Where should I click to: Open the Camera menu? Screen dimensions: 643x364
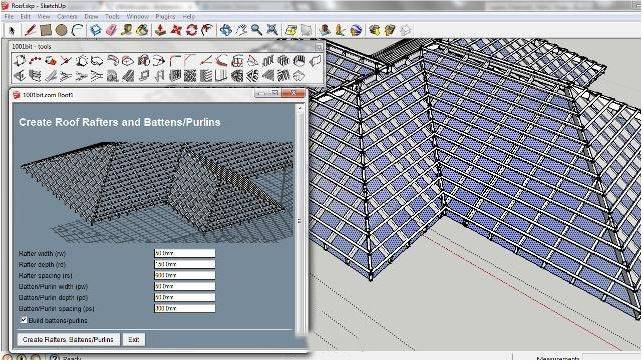[x=67, y=17]
